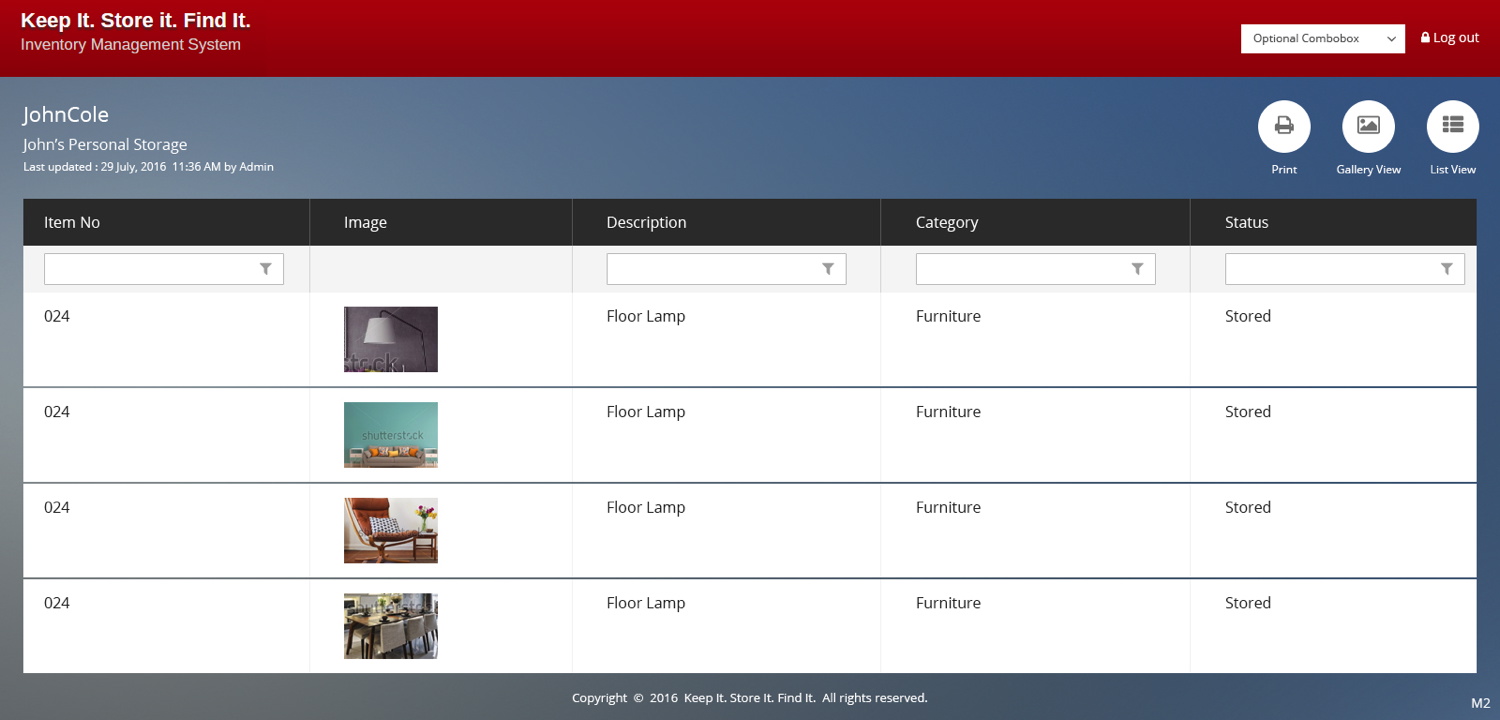Focus the Description filter text field
This screenshot has width=1500, height=720.
712,269
